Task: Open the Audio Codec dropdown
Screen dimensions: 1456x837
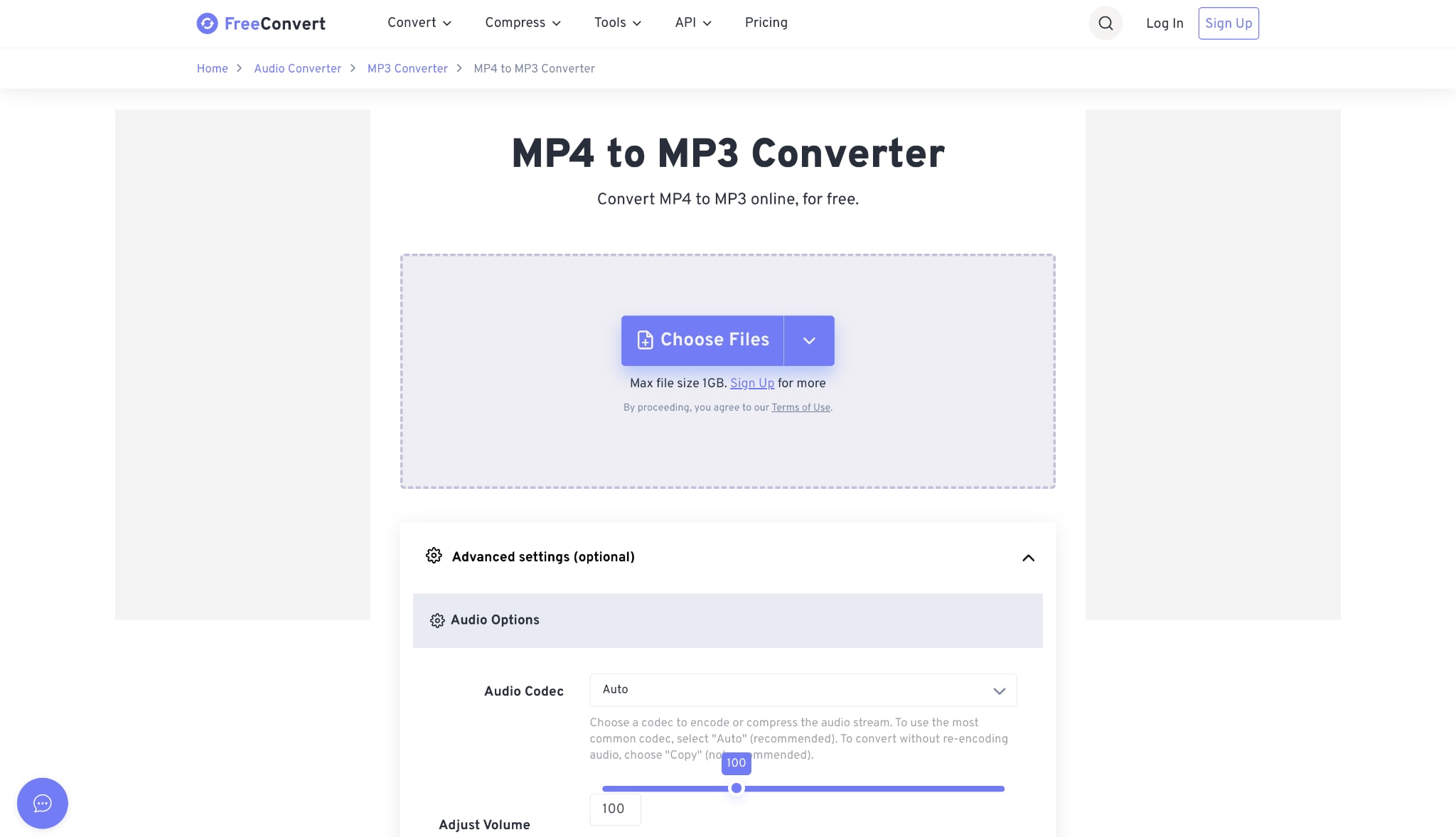Action: (803, 690)
